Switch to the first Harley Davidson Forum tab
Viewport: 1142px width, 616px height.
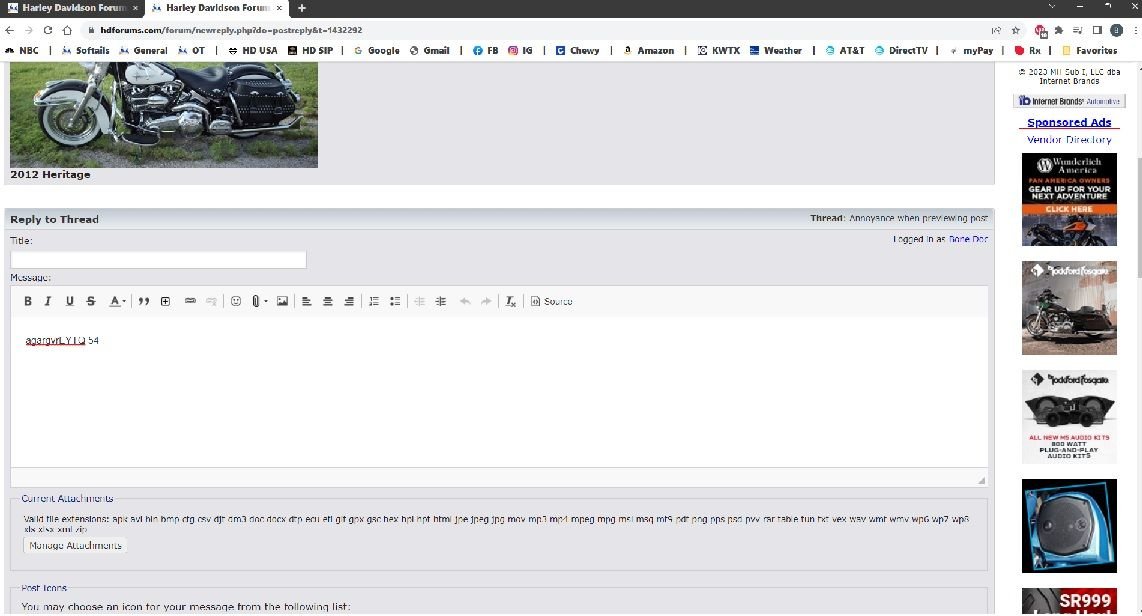click(x=71, y=8)
